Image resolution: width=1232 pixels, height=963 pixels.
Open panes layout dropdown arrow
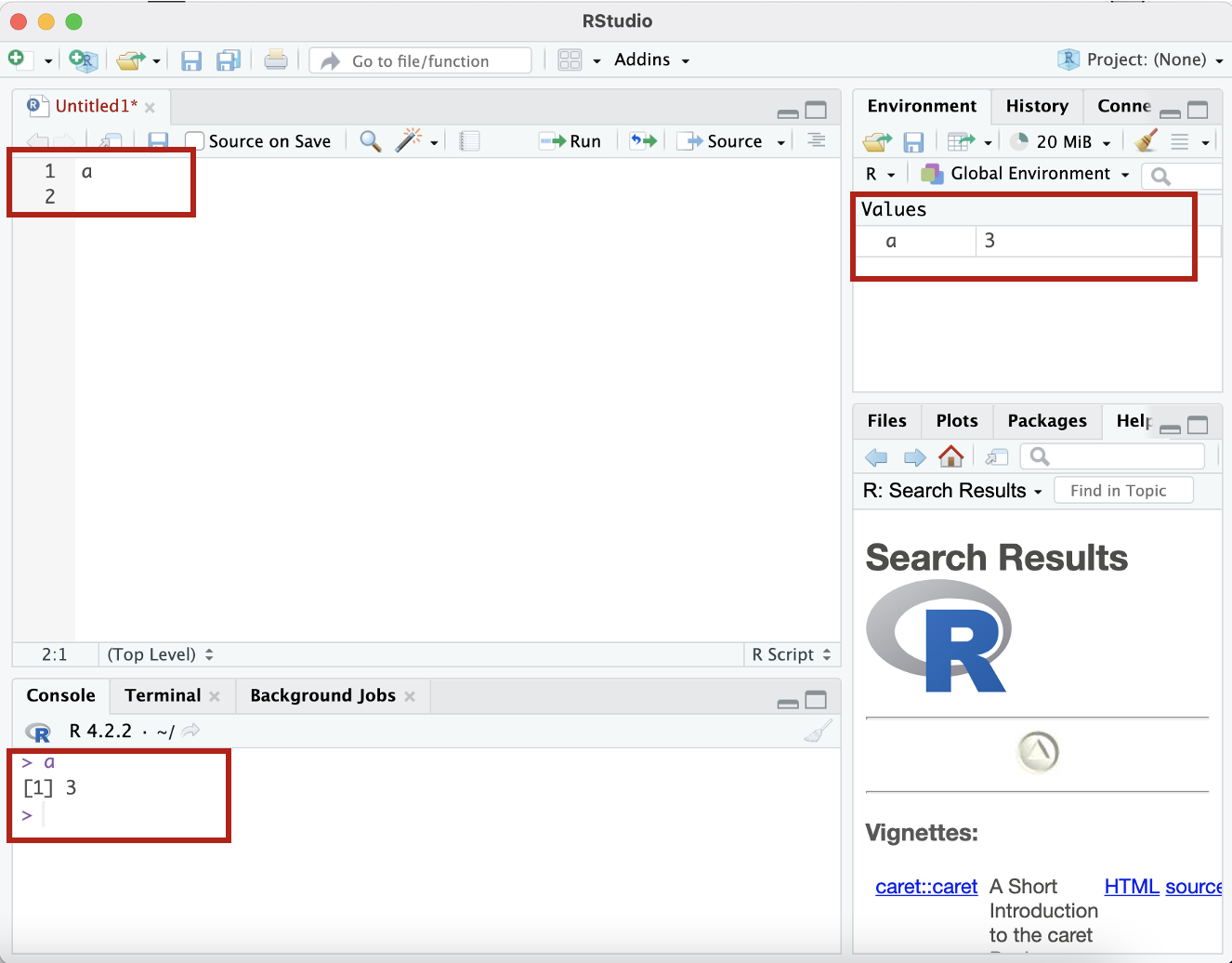pyautogui.click(x=596, y=60)
